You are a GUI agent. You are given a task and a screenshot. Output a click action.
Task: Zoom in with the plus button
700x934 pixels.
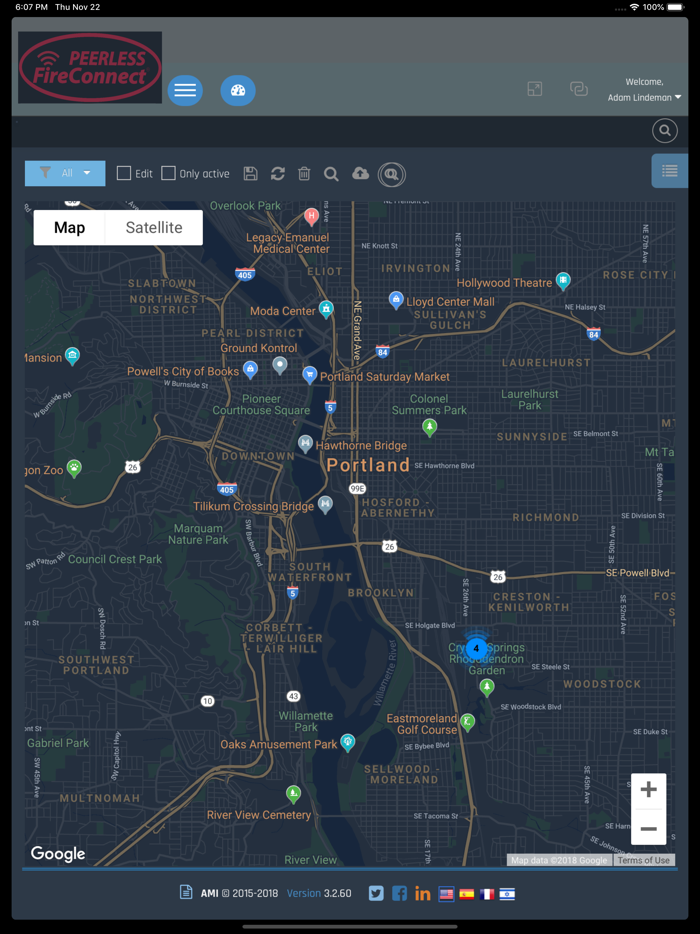click(x=648, y=790)
